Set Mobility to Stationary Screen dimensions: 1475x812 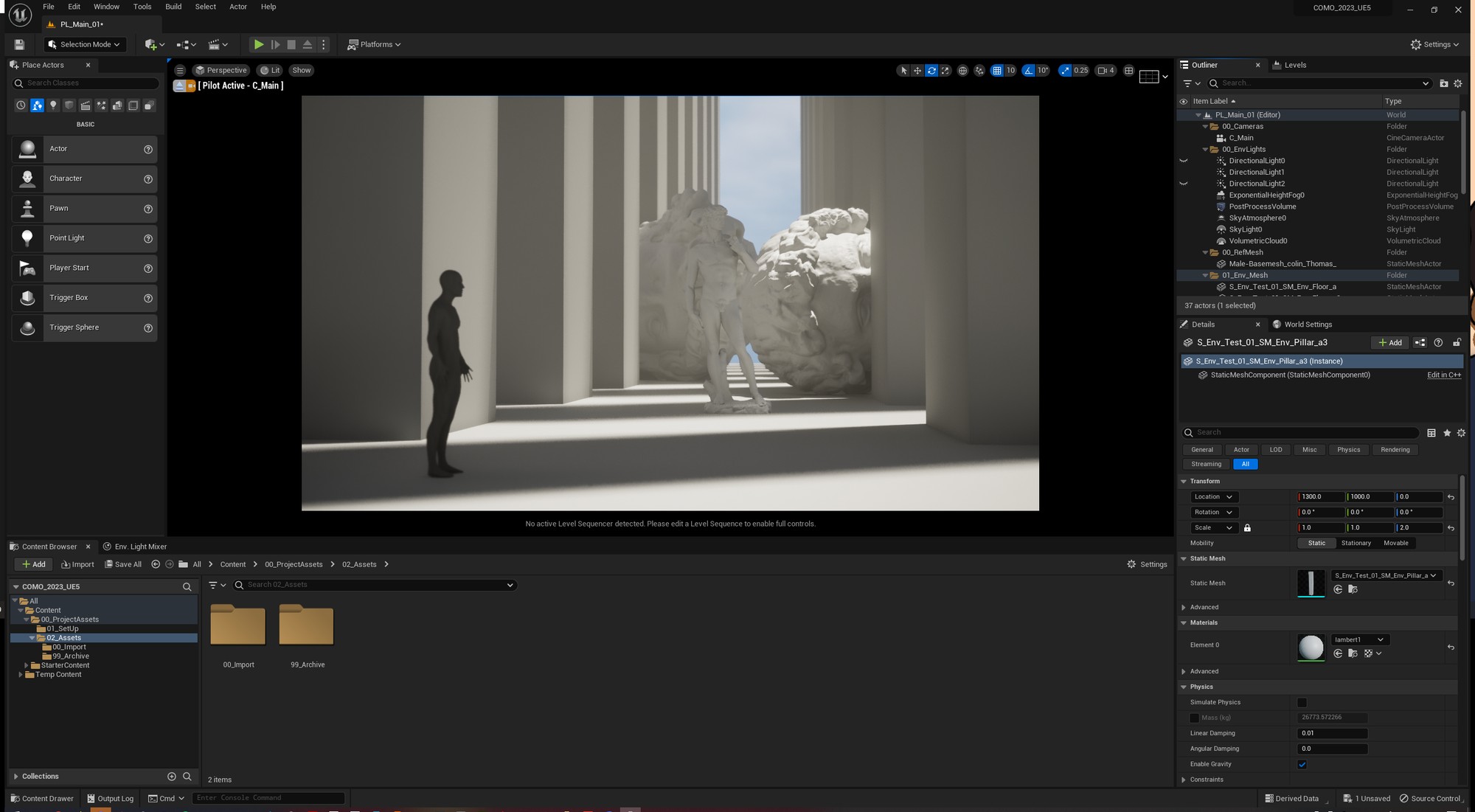click(1356, 544)
